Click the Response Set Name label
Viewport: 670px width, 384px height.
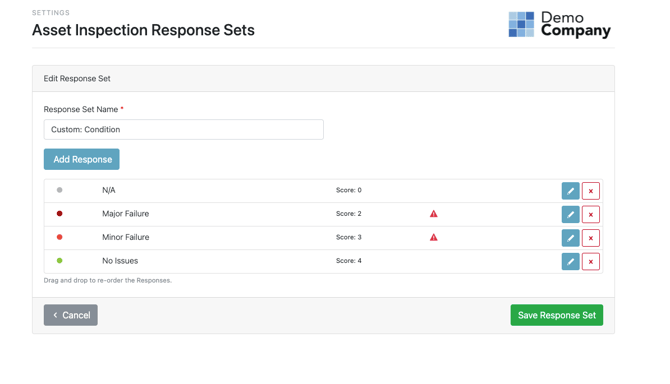pyautogui.click(x=81, y=109)
